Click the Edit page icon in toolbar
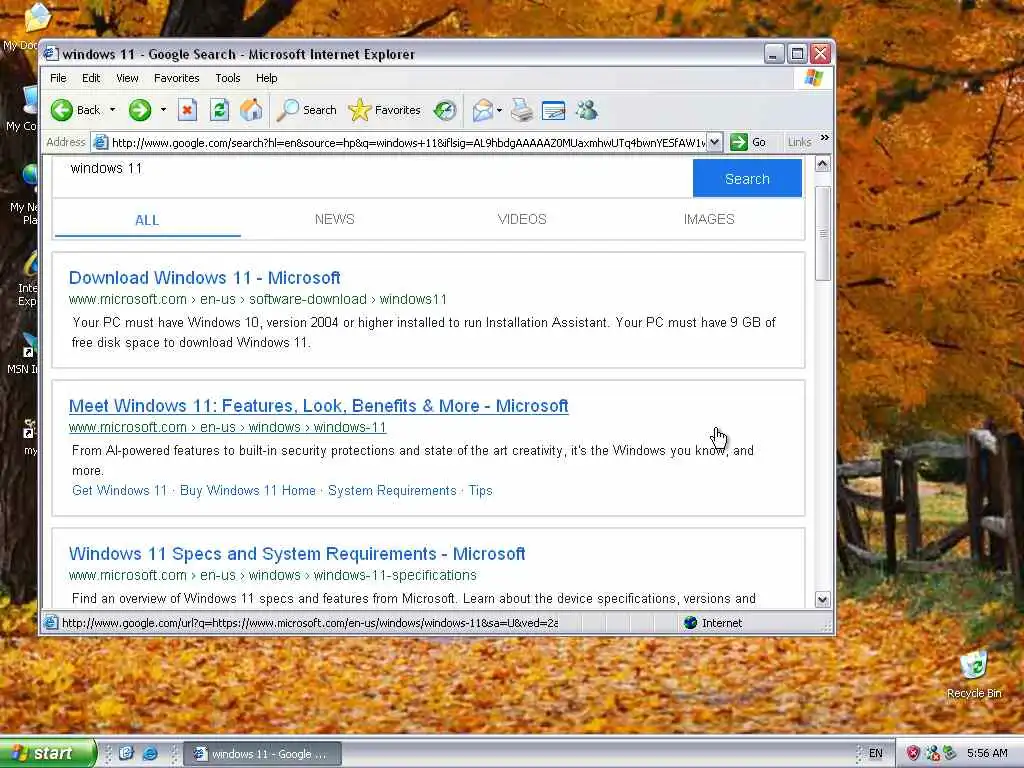The image size is (1024, 768). click(553, 110)
